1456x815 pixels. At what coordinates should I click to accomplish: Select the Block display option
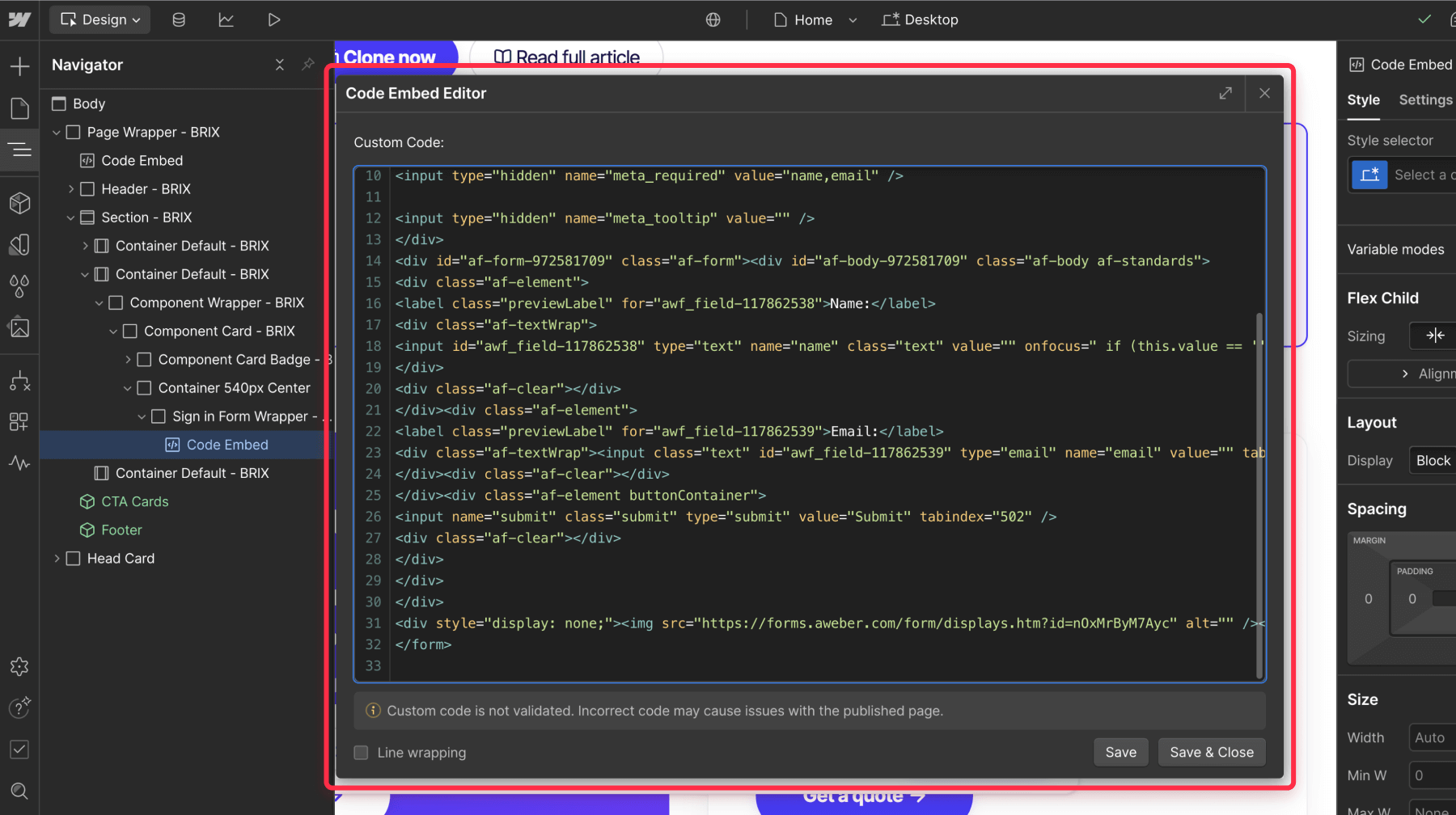(x=1433, y=460)
